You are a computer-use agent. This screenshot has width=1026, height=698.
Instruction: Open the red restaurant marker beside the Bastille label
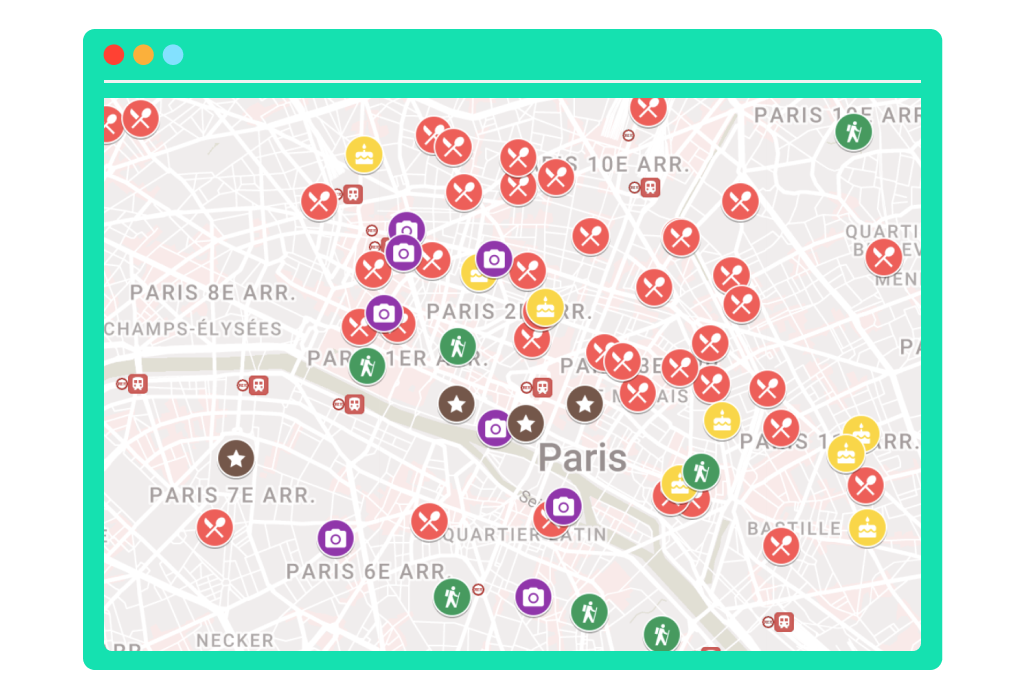click(x=781, y=546)
